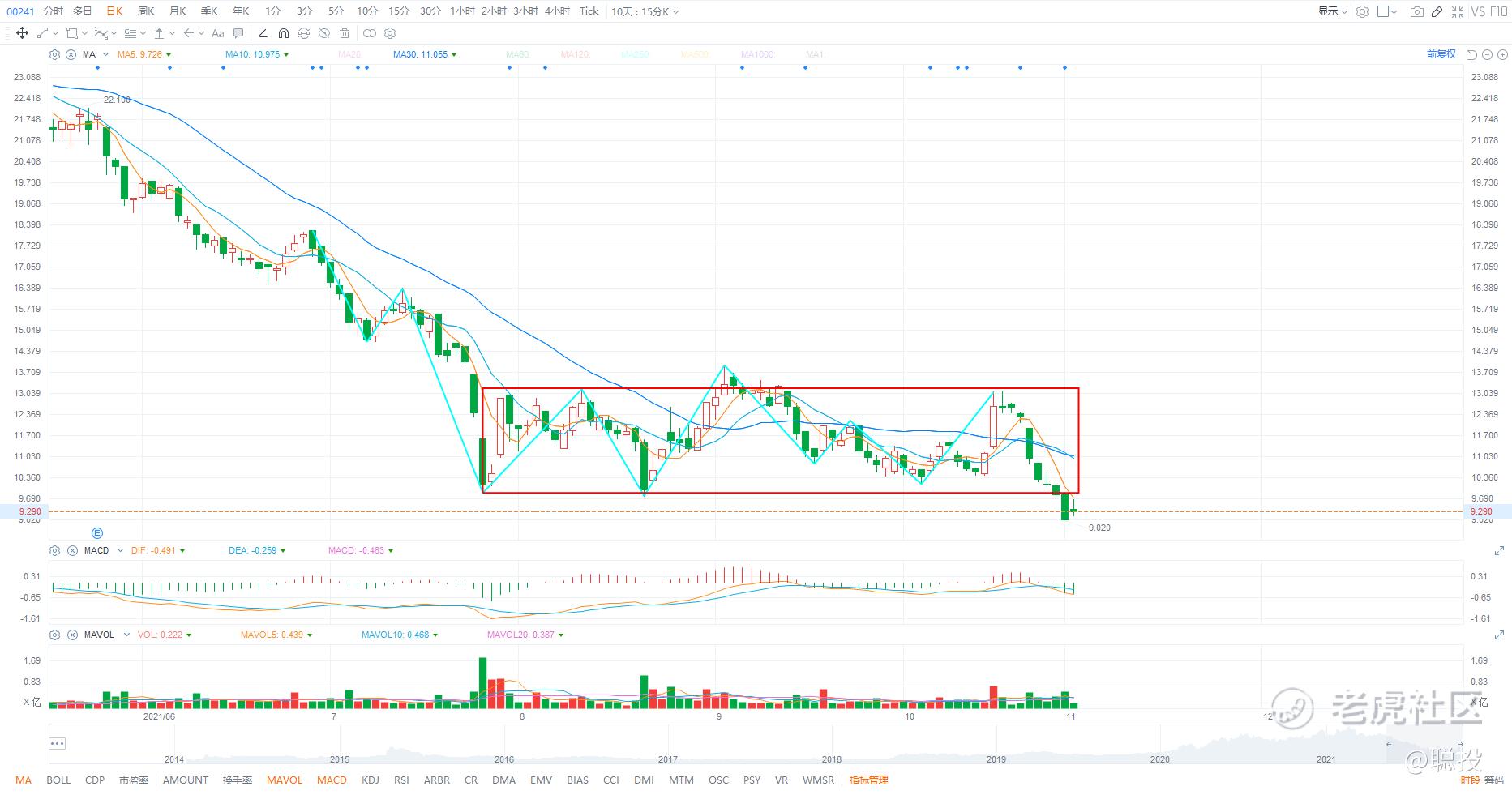Open MACD indicator settings gear
Viewport: 1512px width, 795px height.
(x=54, y=550)
